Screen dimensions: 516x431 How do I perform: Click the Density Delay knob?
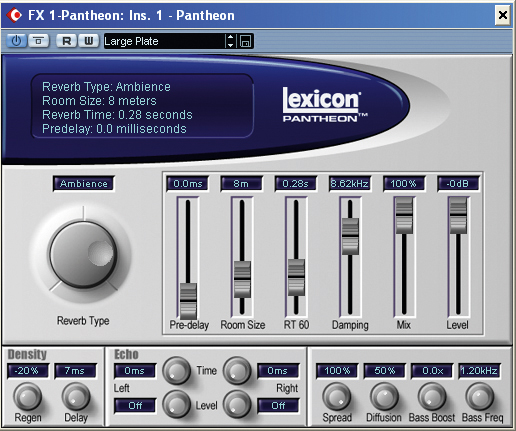tap(76, 396)
